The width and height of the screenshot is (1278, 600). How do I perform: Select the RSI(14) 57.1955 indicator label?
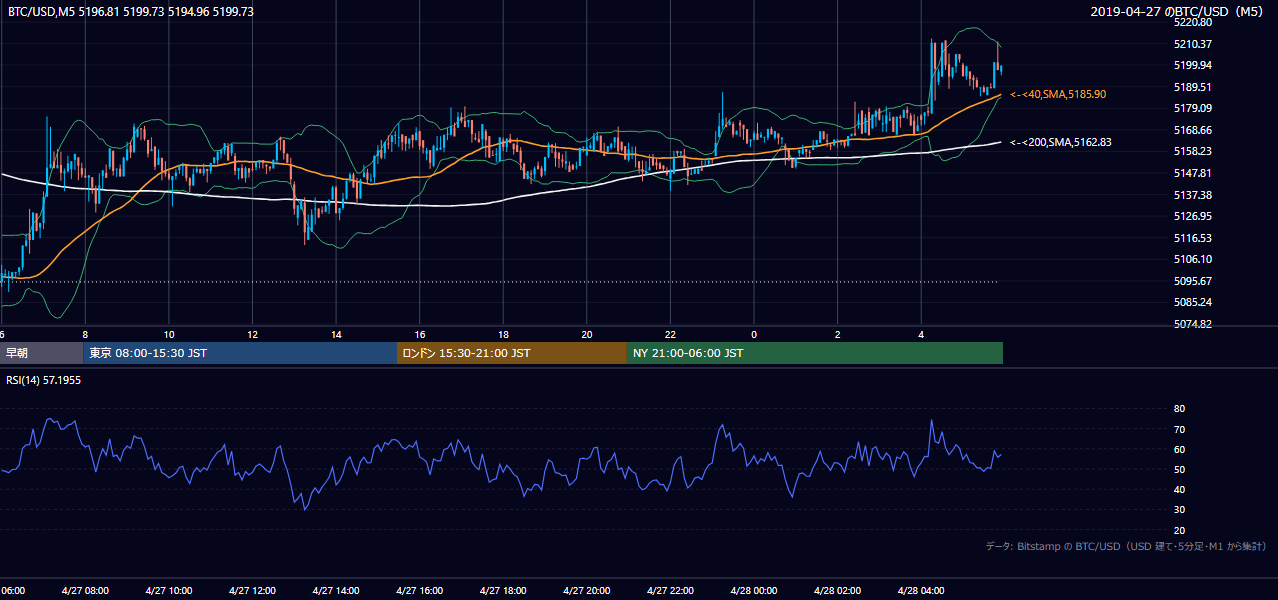(43, 381)
